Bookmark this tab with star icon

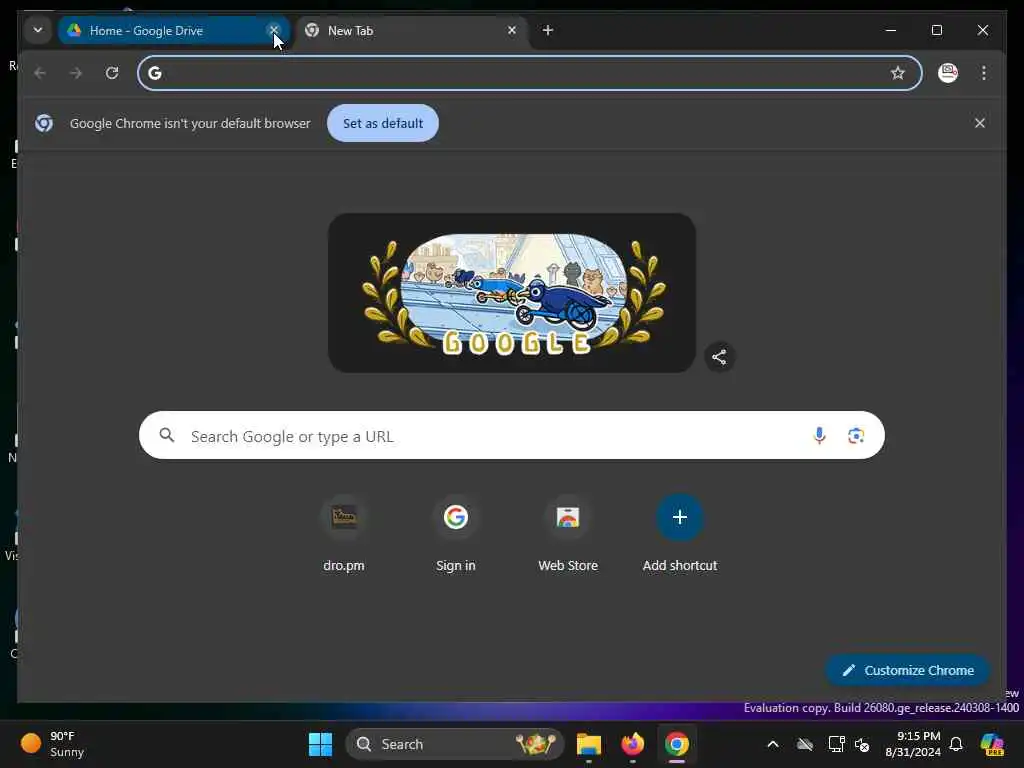point(898,73)
